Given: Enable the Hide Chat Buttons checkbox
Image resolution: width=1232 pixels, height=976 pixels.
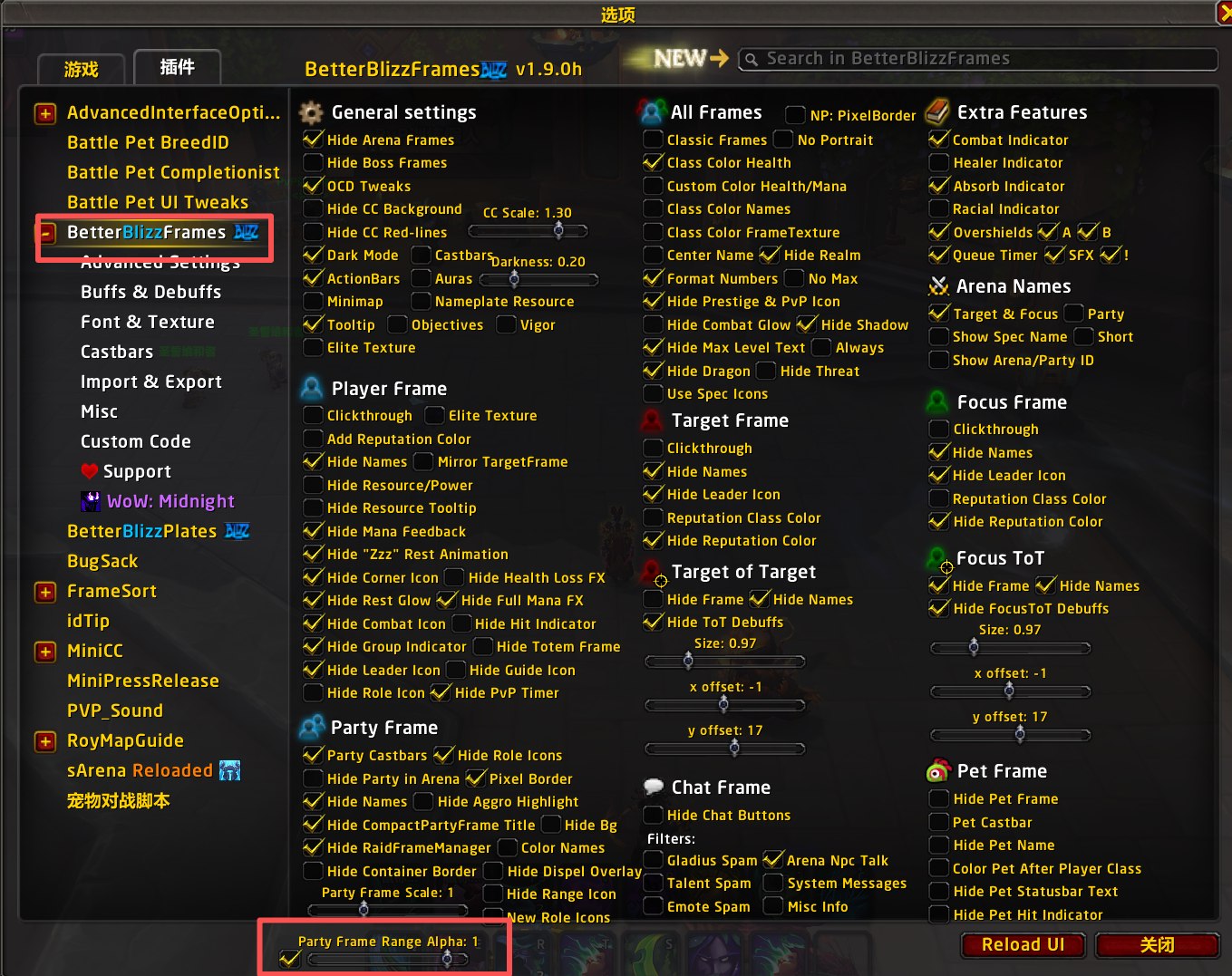Looking at the screenshot, I should 653,815.
